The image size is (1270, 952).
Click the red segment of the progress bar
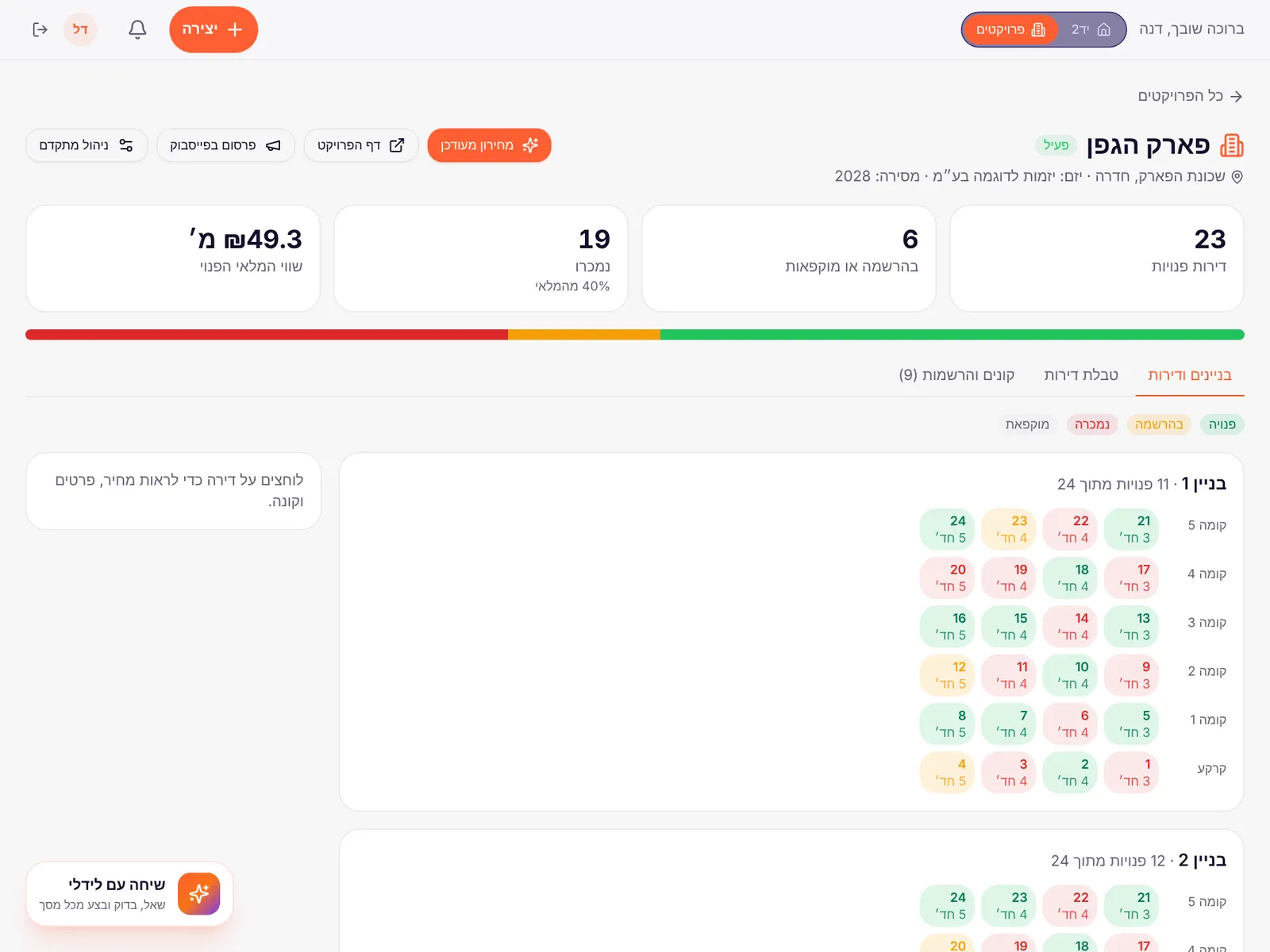point(267,335)
